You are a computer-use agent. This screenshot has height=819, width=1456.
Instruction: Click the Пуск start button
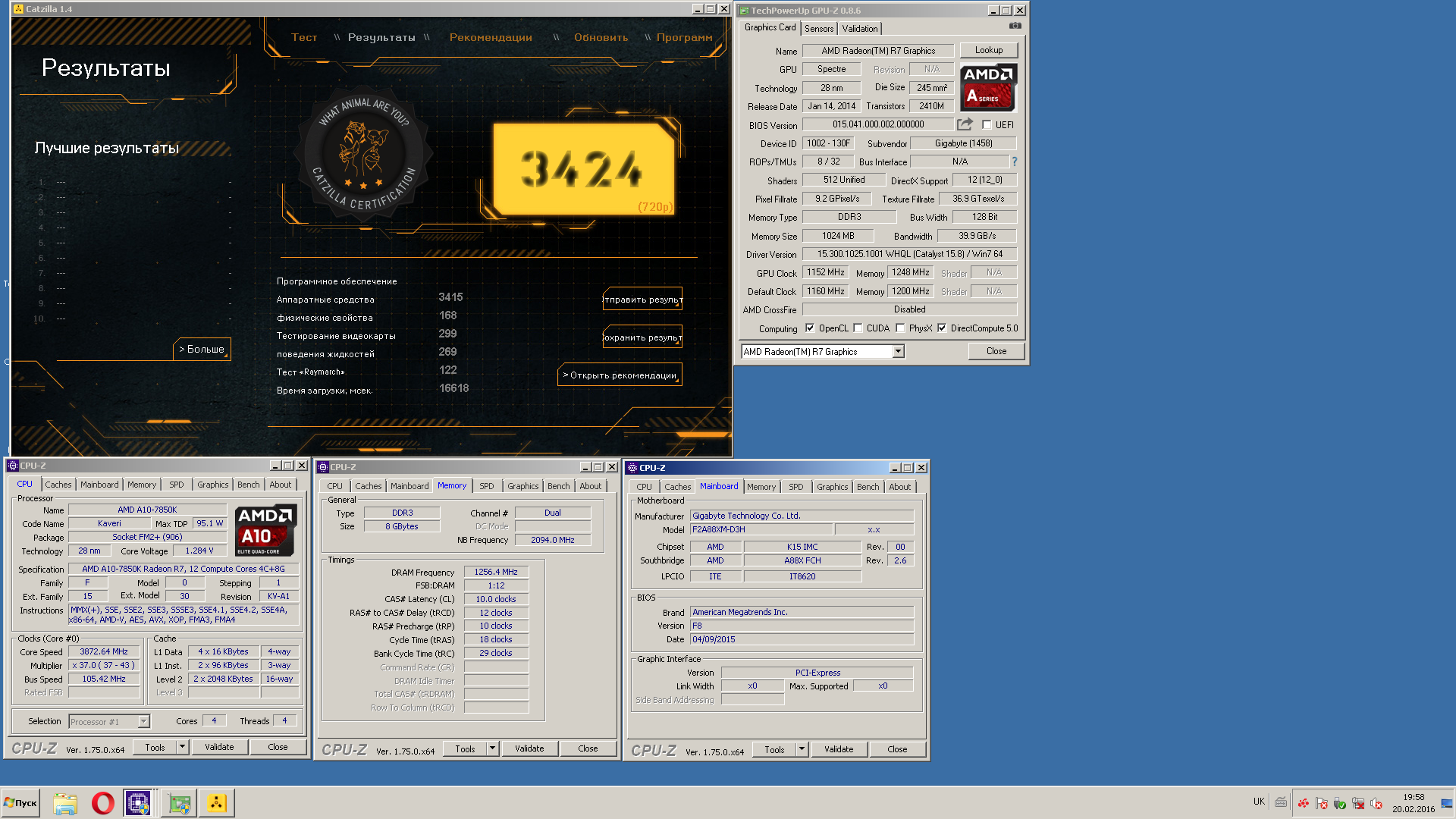point(20,803)
